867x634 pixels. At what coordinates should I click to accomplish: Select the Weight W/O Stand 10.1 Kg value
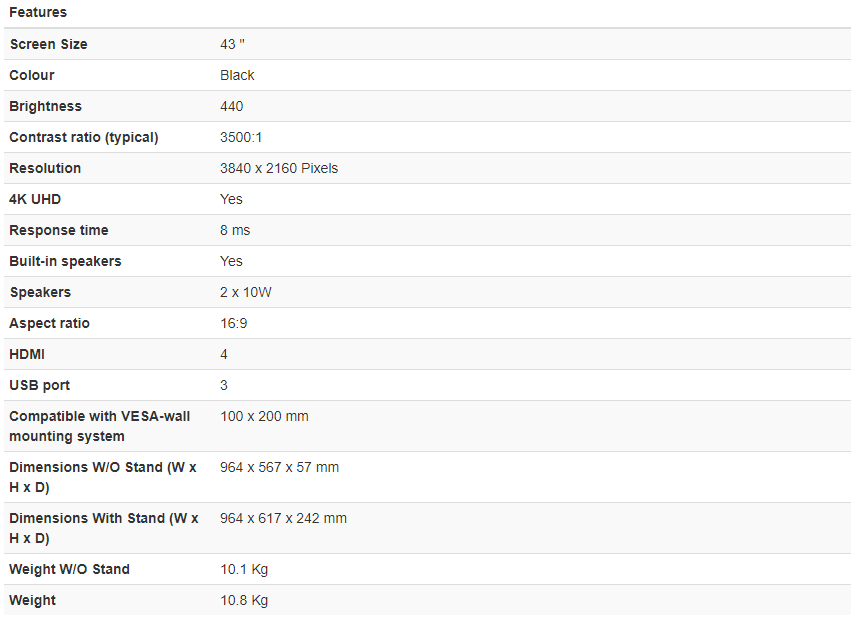244,569
